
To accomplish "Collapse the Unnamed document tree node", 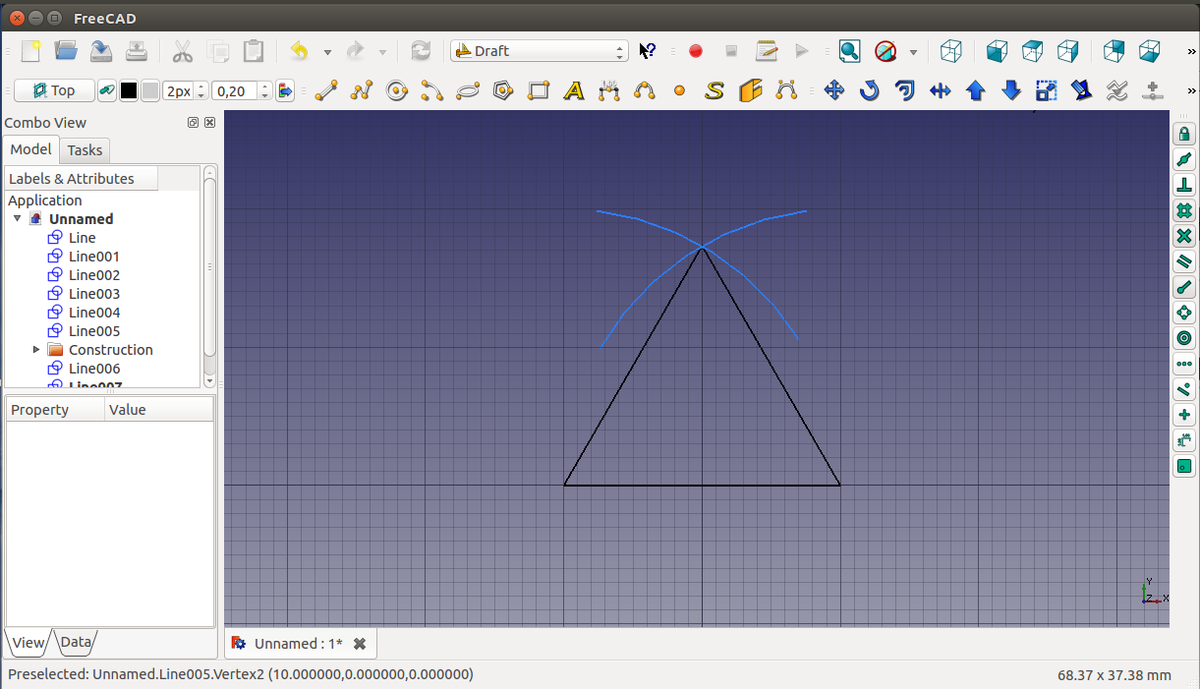I will [x=17, y=219].
